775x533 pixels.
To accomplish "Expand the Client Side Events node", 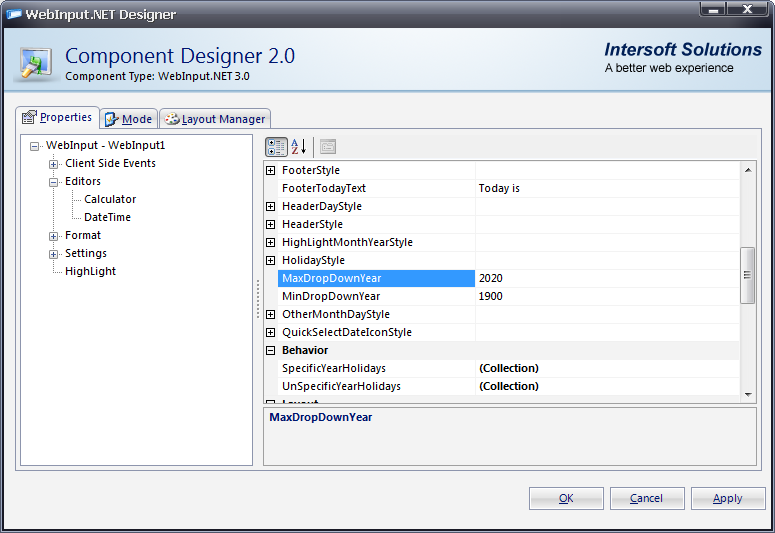I will 54,164.
